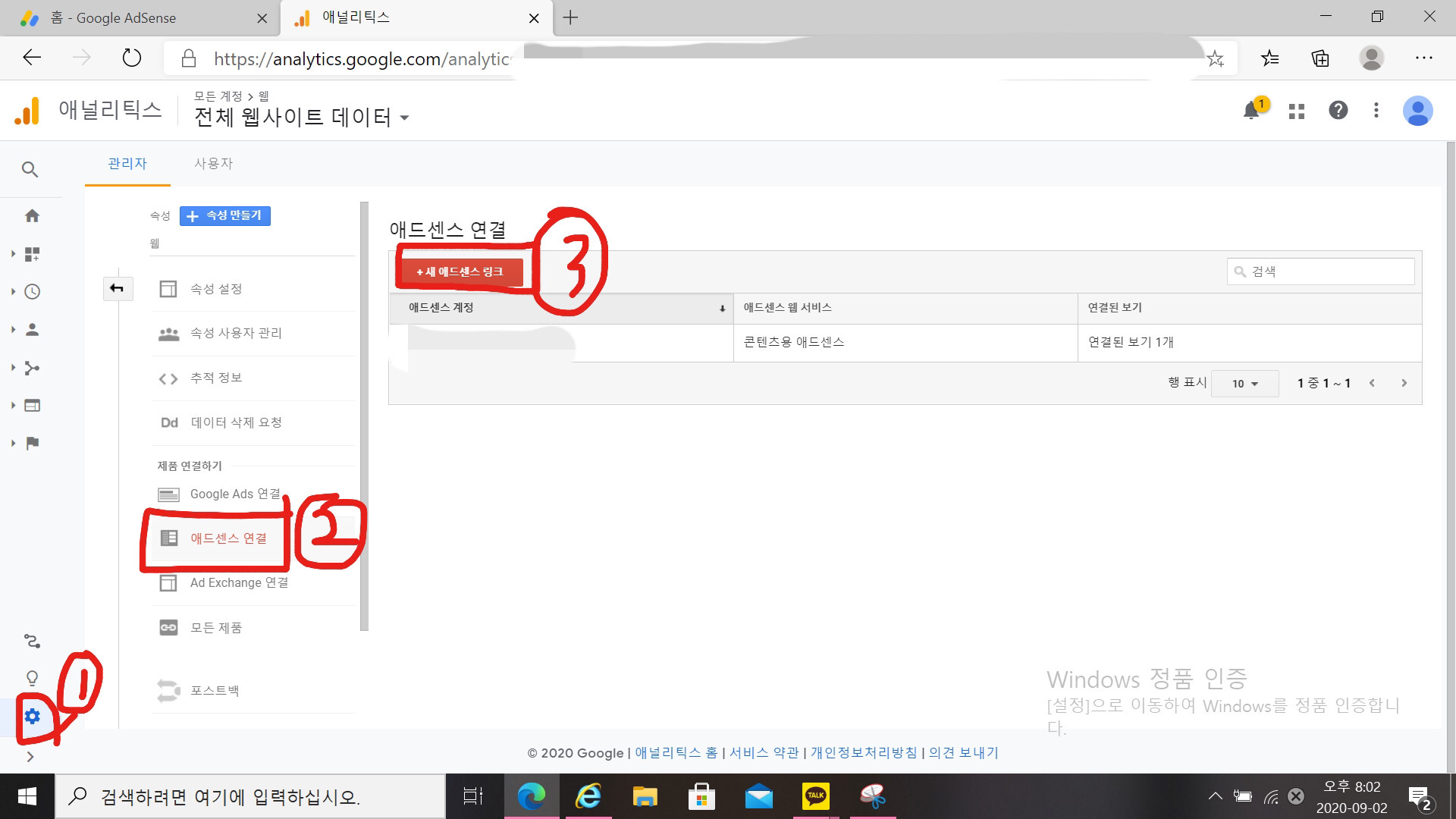Expand the left sidebar chevron
1456x819 pixels.
[x=30, y=756]
